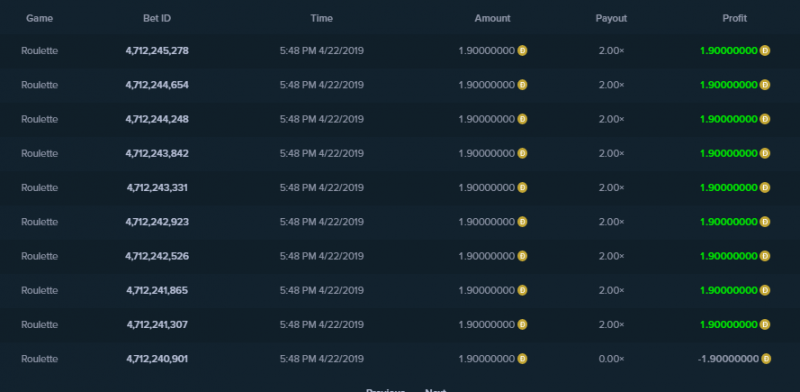Open bet ID 4,712,242,923
Screen dimensions: 800x392
coord(157,222)
